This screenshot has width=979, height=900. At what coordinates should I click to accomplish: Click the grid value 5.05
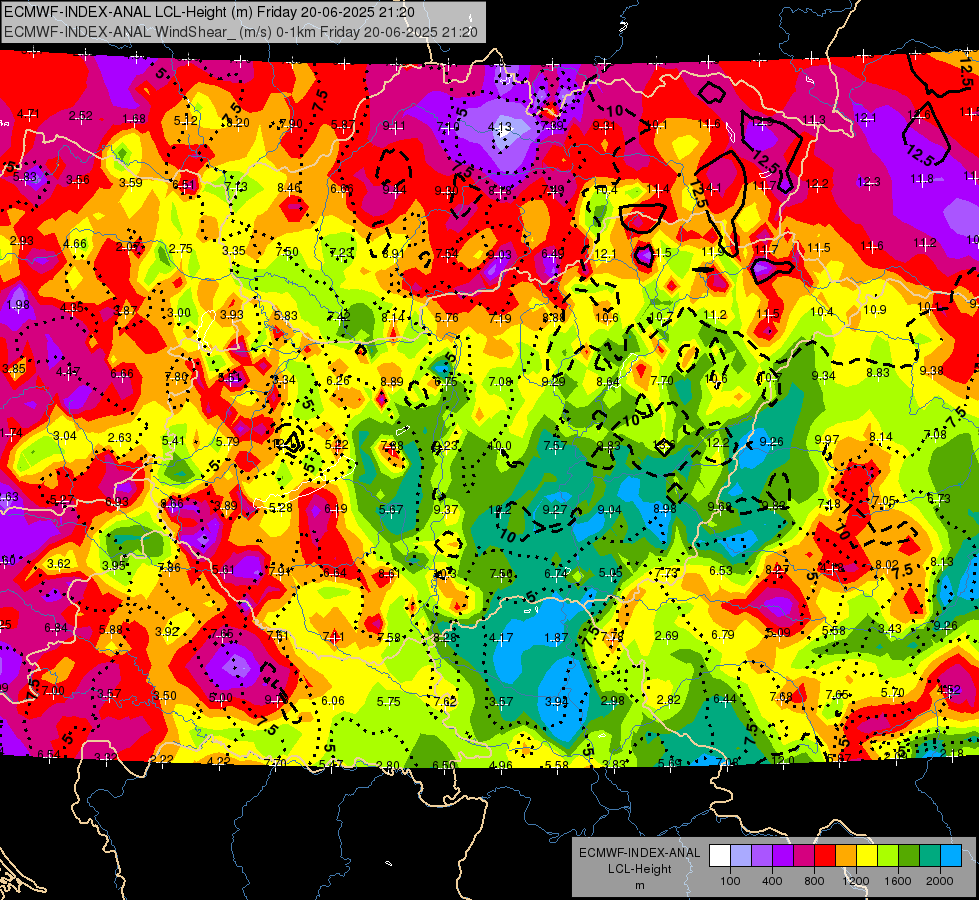611,572
